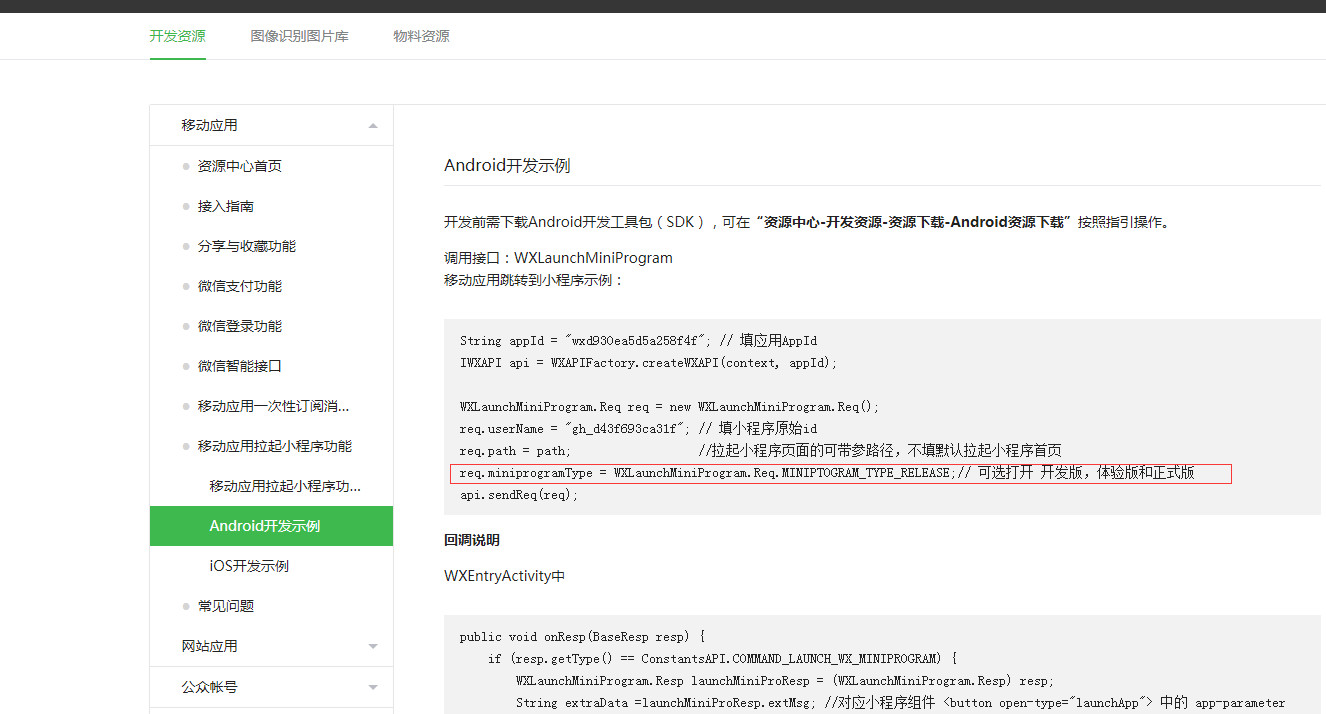Viewport: 1326px width, 714px height.
Task: Open 移动应用一次性订阅消... sidebar item
Action: [273, 406]
